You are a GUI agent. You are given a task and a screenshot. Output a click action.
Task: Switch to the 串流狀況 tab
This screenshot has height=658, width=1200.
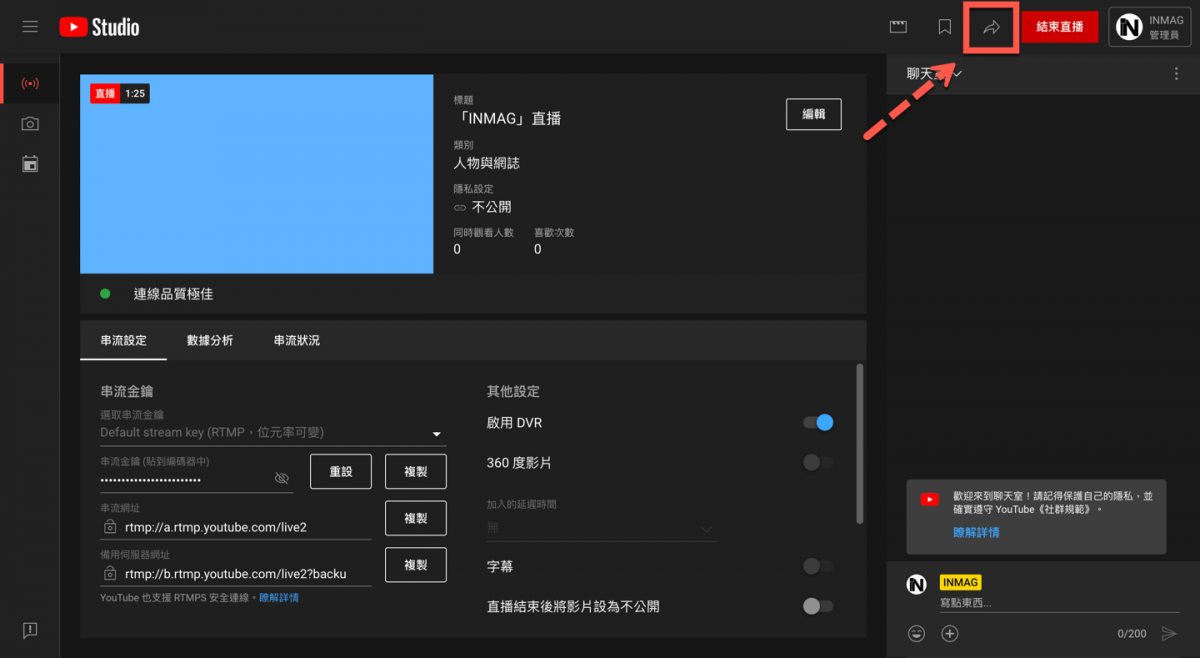(x=297, y=340)
